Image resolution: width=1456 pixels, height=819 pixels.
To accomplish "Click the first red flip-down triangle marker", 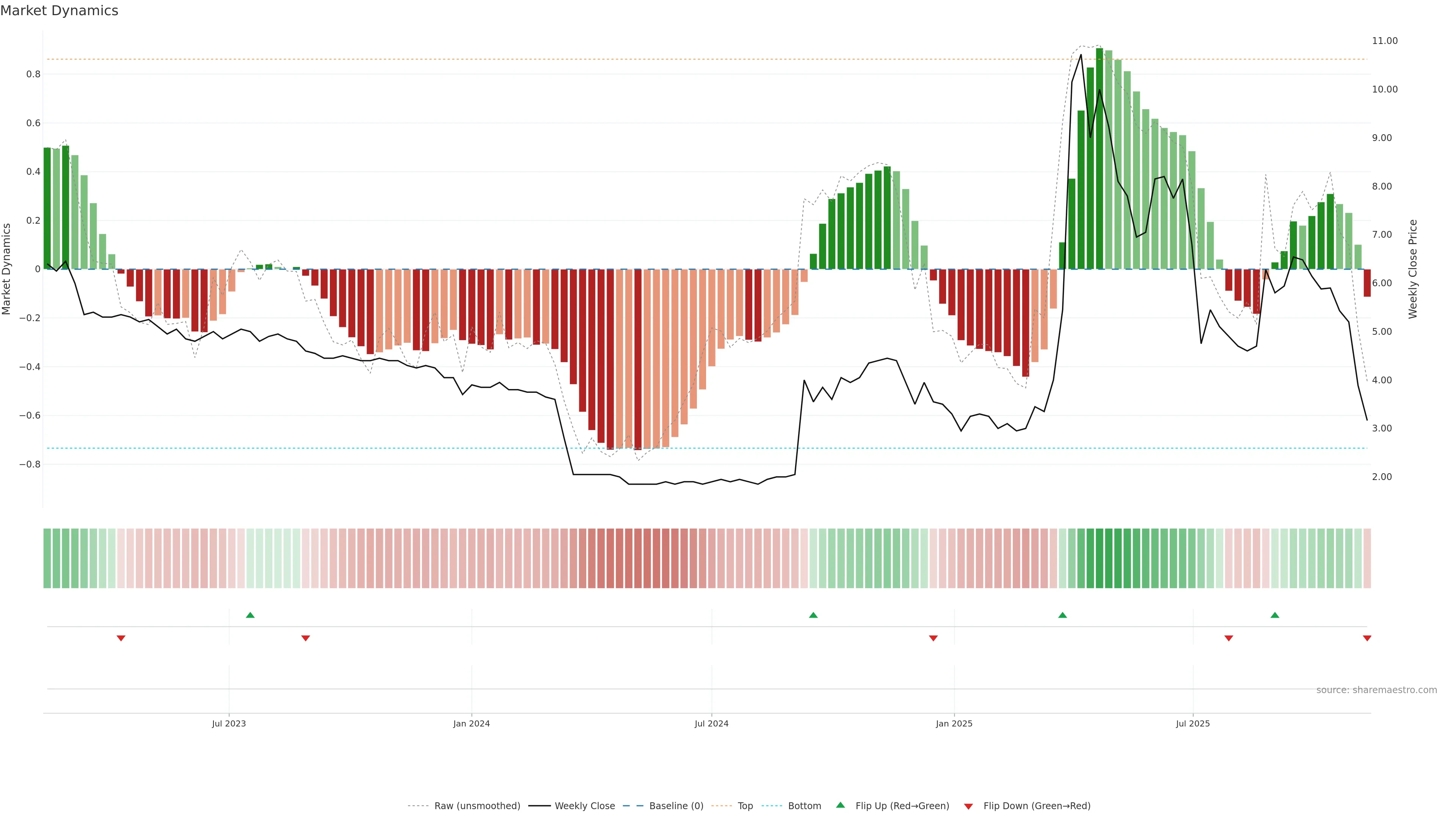I will tap(121, 638).
